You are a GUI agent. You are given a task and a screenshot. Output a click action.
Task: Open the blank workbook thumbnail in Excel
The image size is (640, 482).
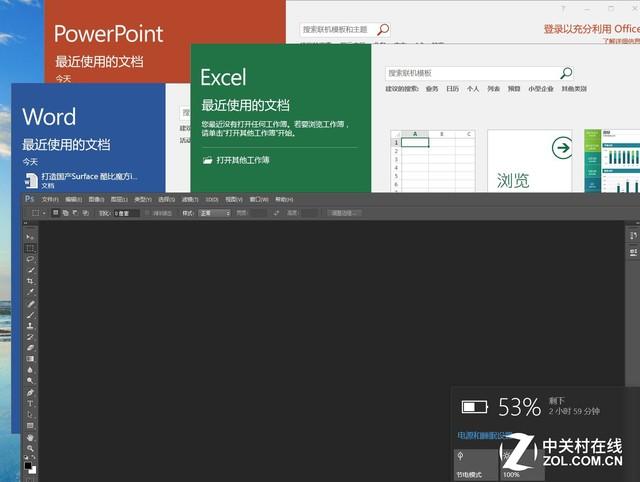pos(433,161)
